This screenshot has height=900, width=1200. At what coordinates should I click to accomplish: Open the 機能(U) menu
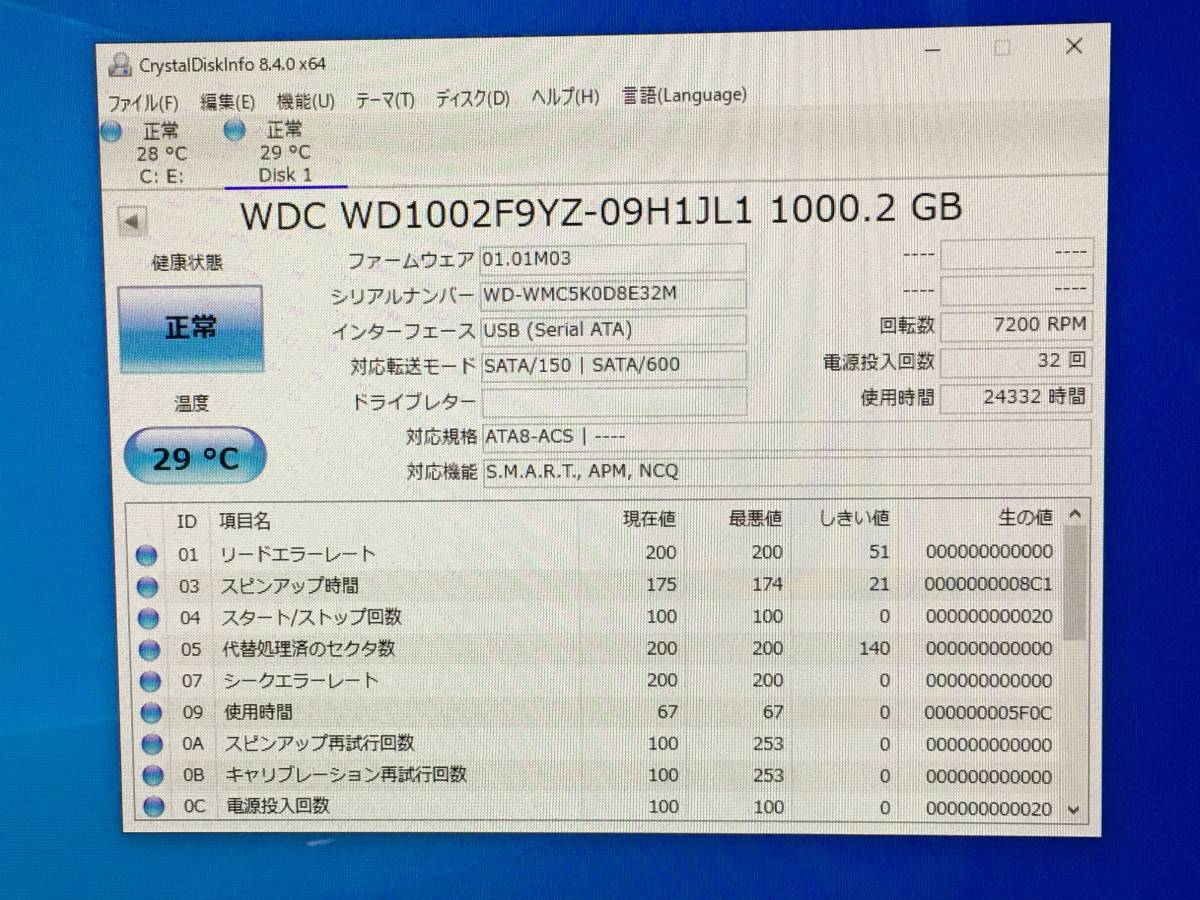tap(305, 100)
